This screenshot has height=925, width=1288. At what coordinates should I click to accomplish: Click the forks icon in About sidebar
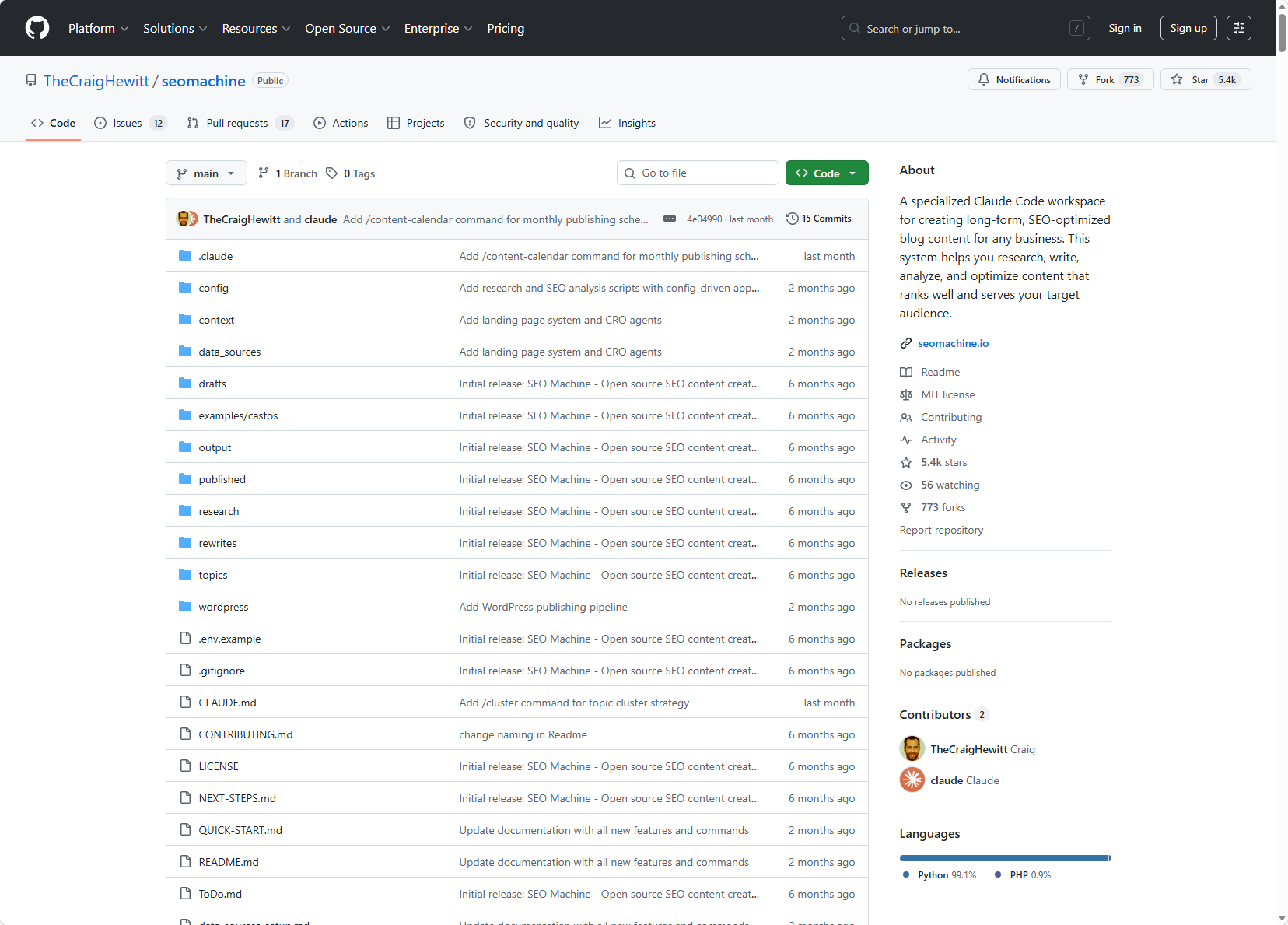point(906,508)
